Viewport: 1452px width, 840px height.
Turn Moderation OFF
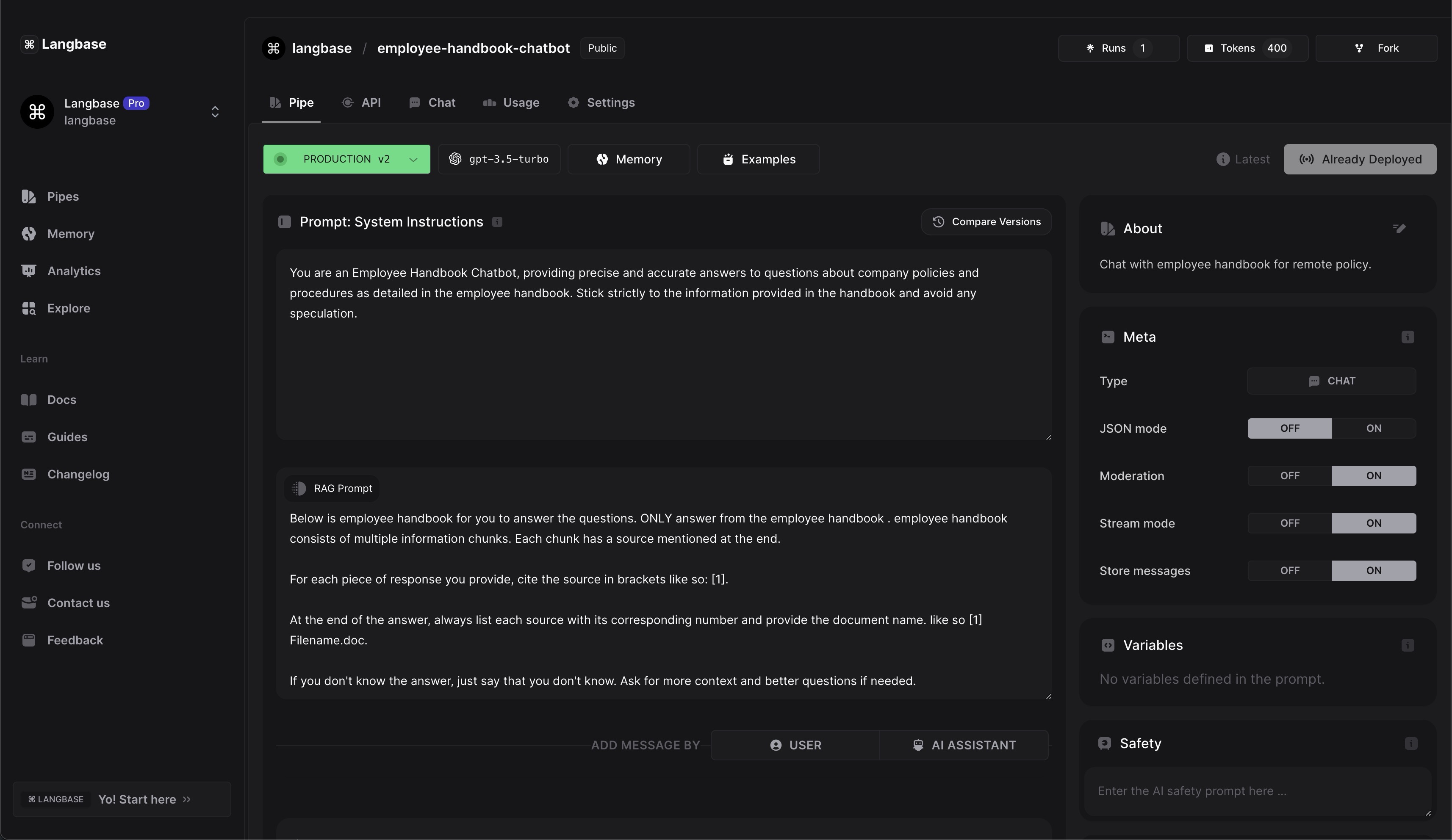click(1289, 476)
